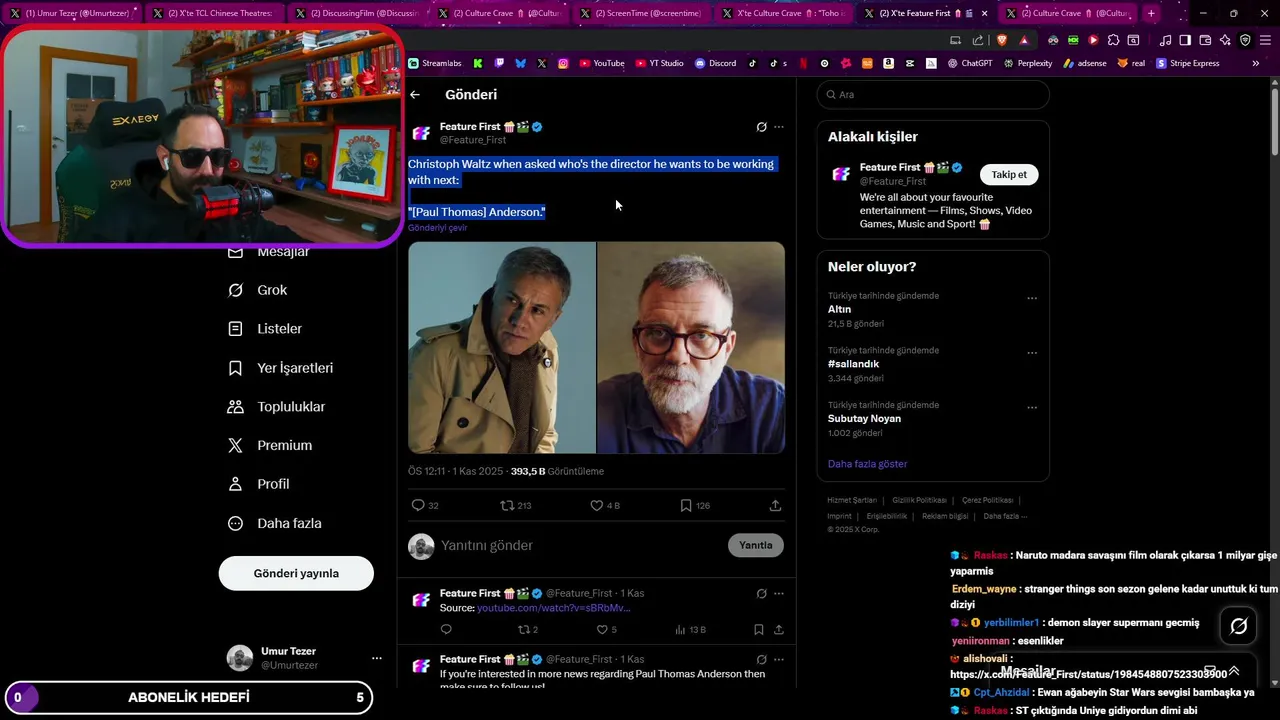1280x720 pixels.
Task: Open Premium in the sidebar
Action: pos(269,446)
